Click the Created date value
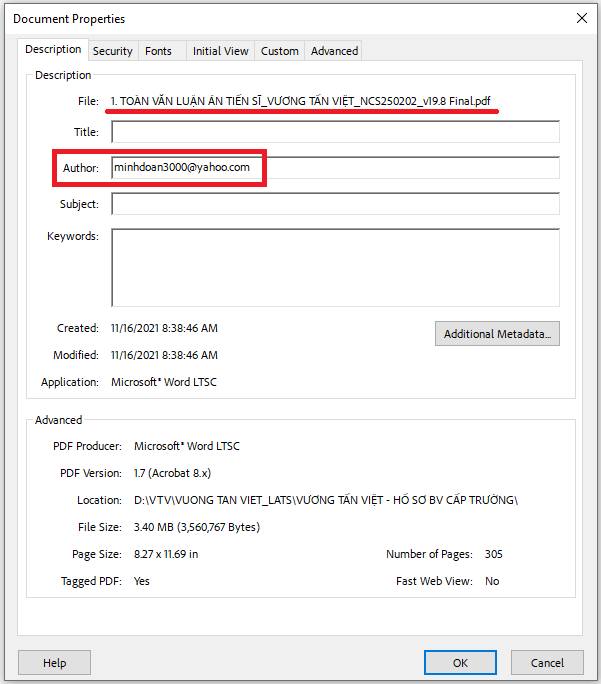Screen dimensions: 601x684 [x=164, y=328]
